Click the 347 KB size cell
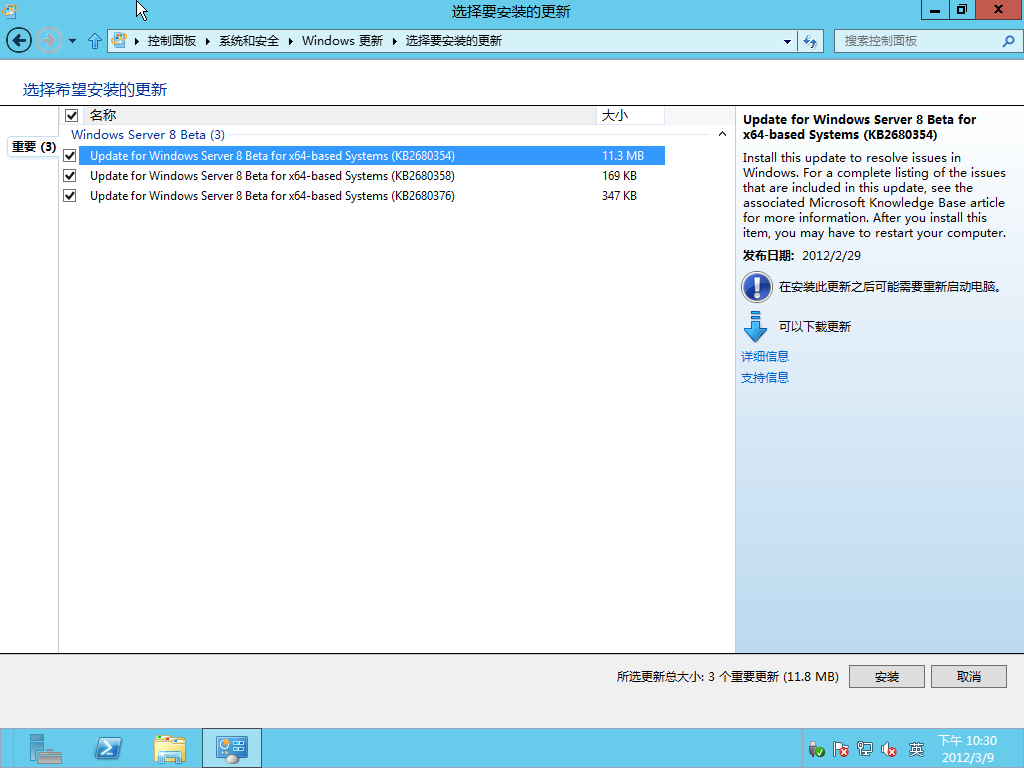The height and width of the screenshot is (768, 1024). click(619, 195)
